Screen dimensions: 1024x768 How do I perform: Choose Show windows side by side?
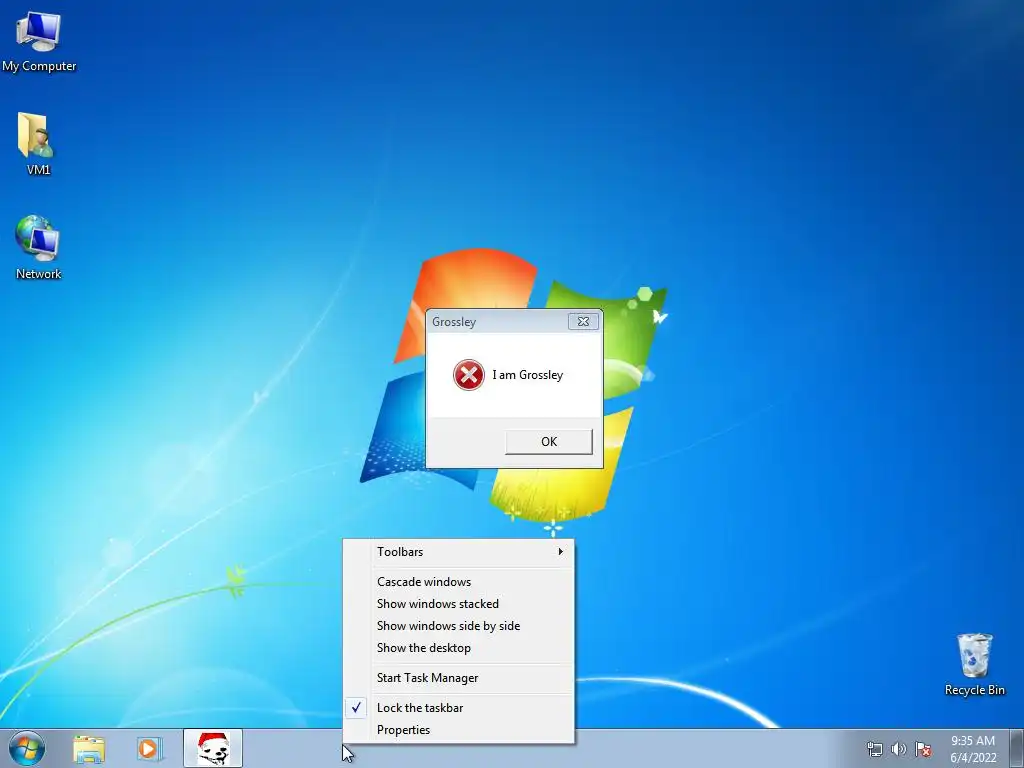tap(458, 626)
